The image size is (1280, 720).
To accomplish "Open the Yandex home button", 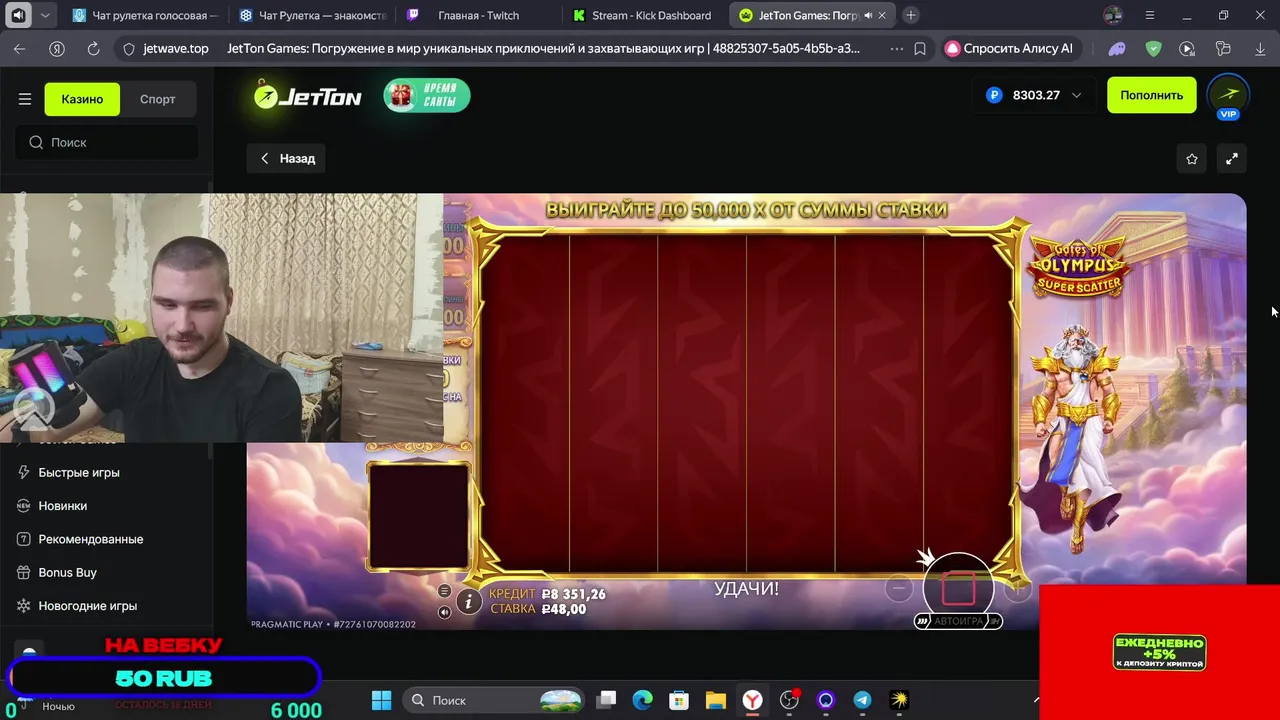I will click(57, 48).
